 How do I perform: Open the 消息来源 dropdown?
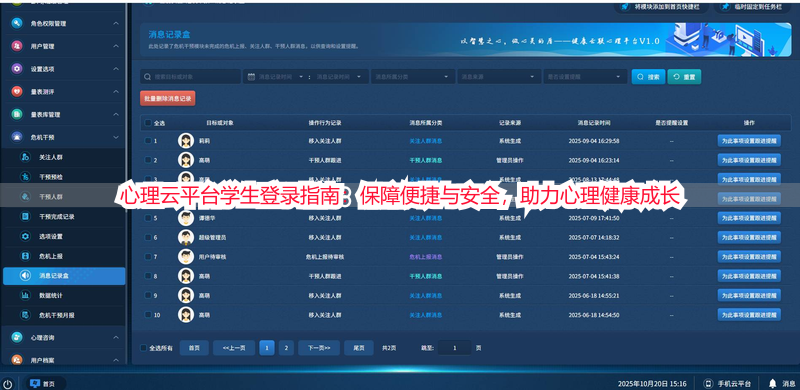(x=499, y=77)
